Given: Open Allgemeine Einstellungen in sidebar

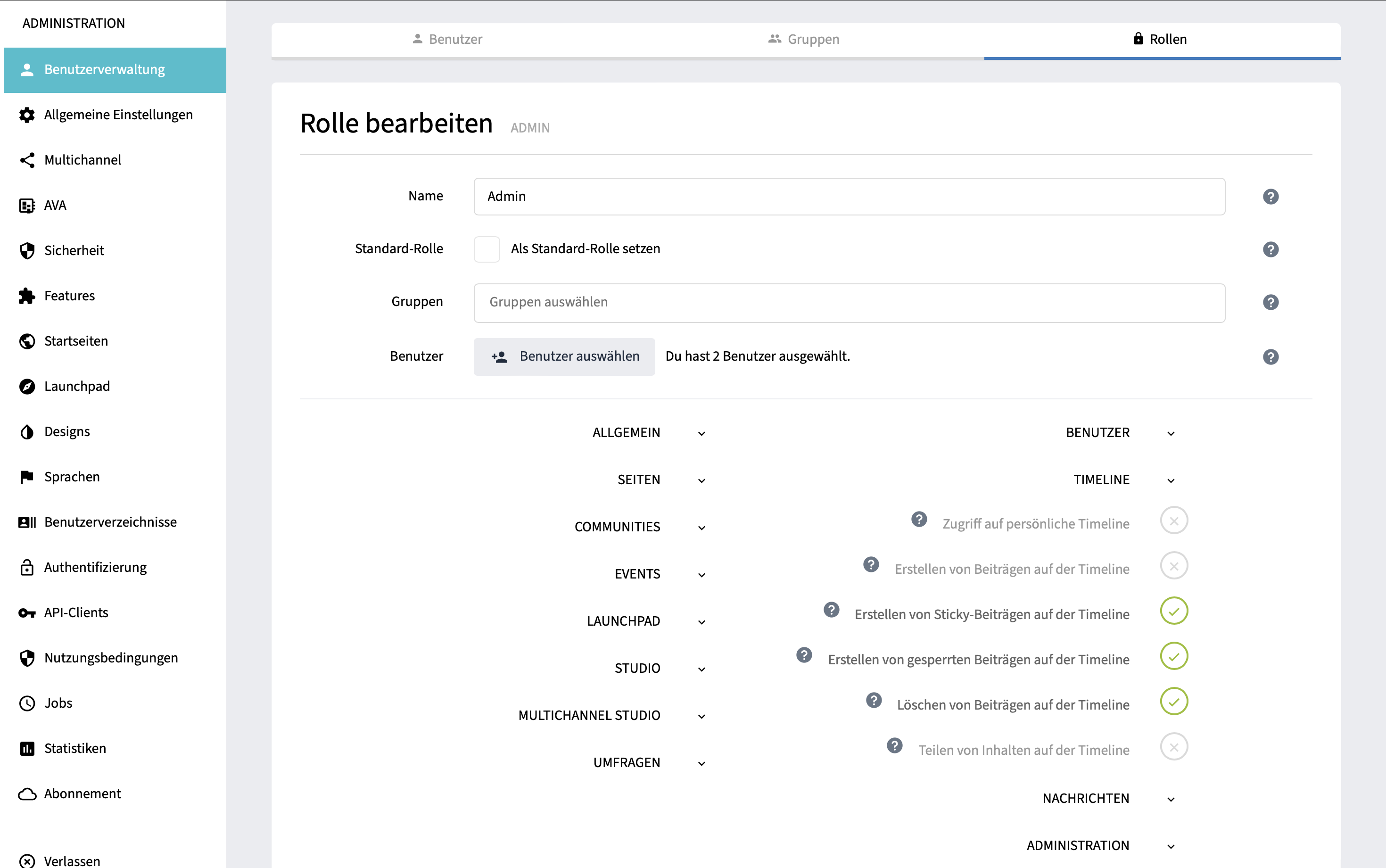Looking at the screenshot, I should (x=115, y=115).
